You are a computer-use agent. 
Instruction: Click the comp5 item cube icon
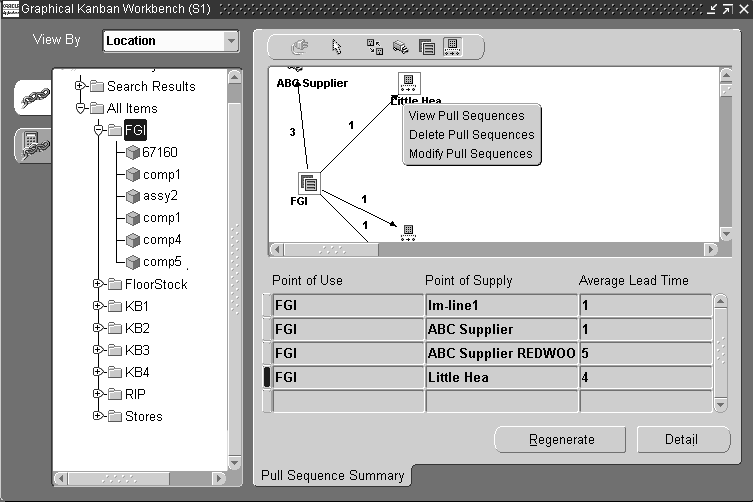pos(133,262)
